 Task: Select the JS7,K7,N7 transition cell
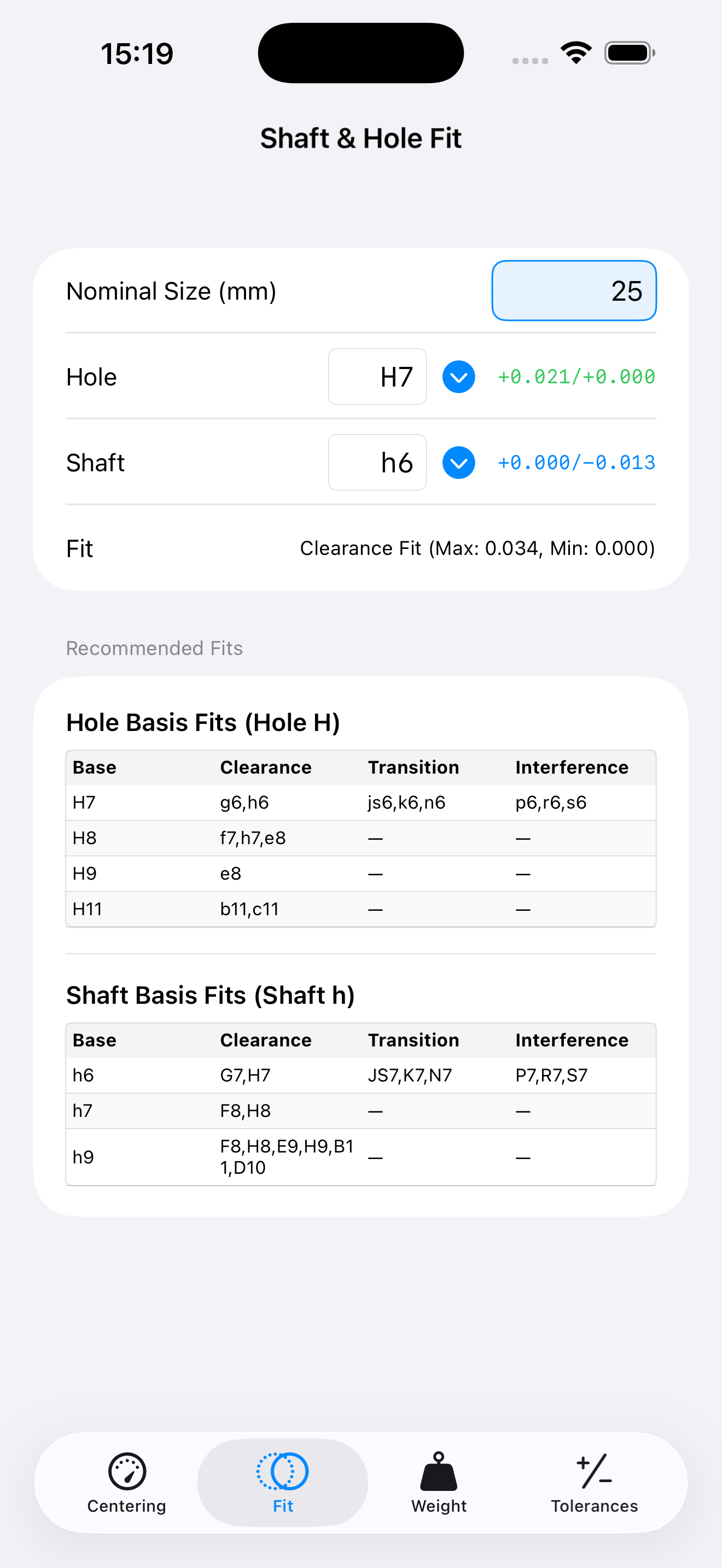pos(410,1075)
